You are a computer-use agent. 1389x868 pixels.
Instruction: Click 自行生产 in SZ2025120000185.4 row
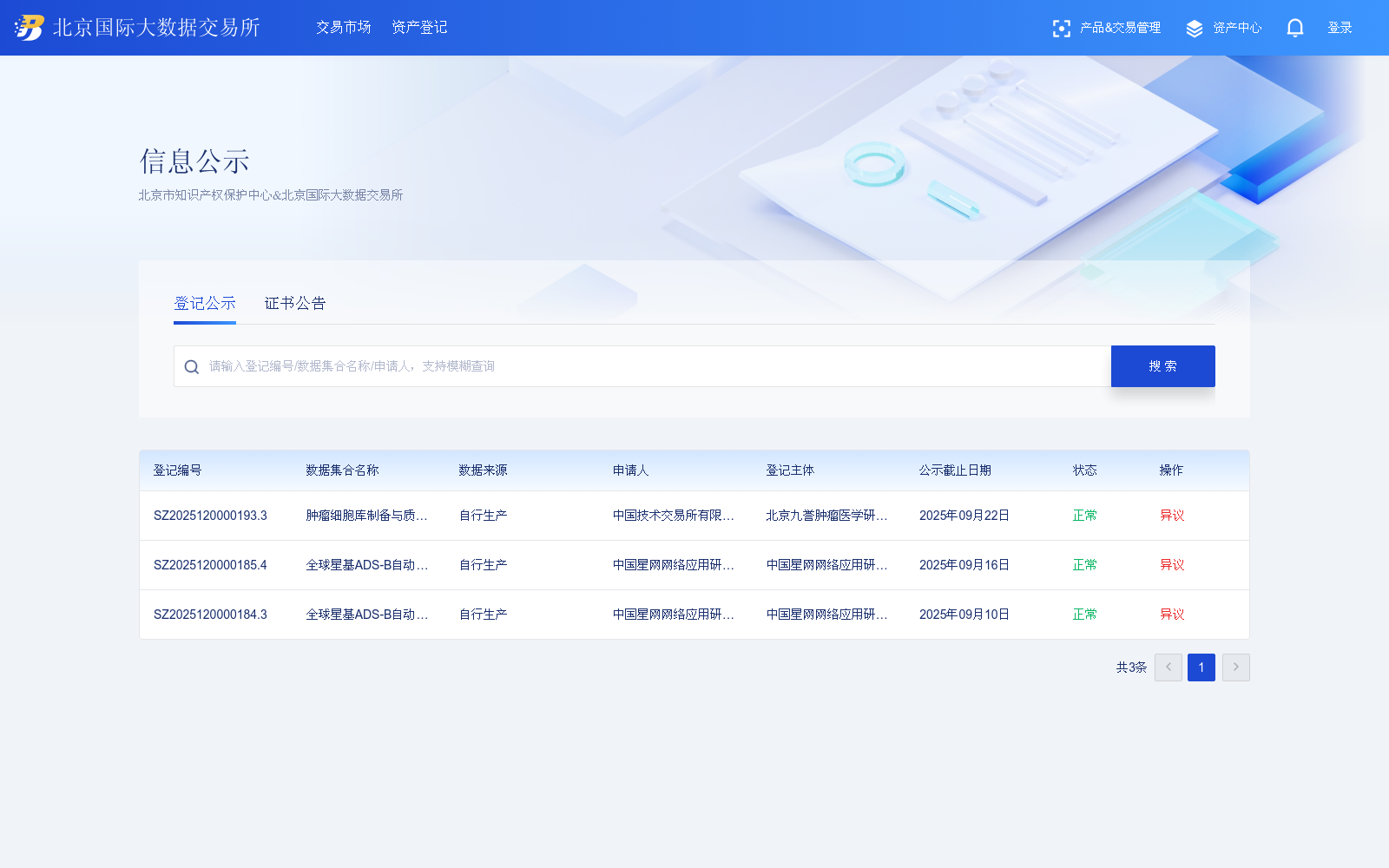484,565
